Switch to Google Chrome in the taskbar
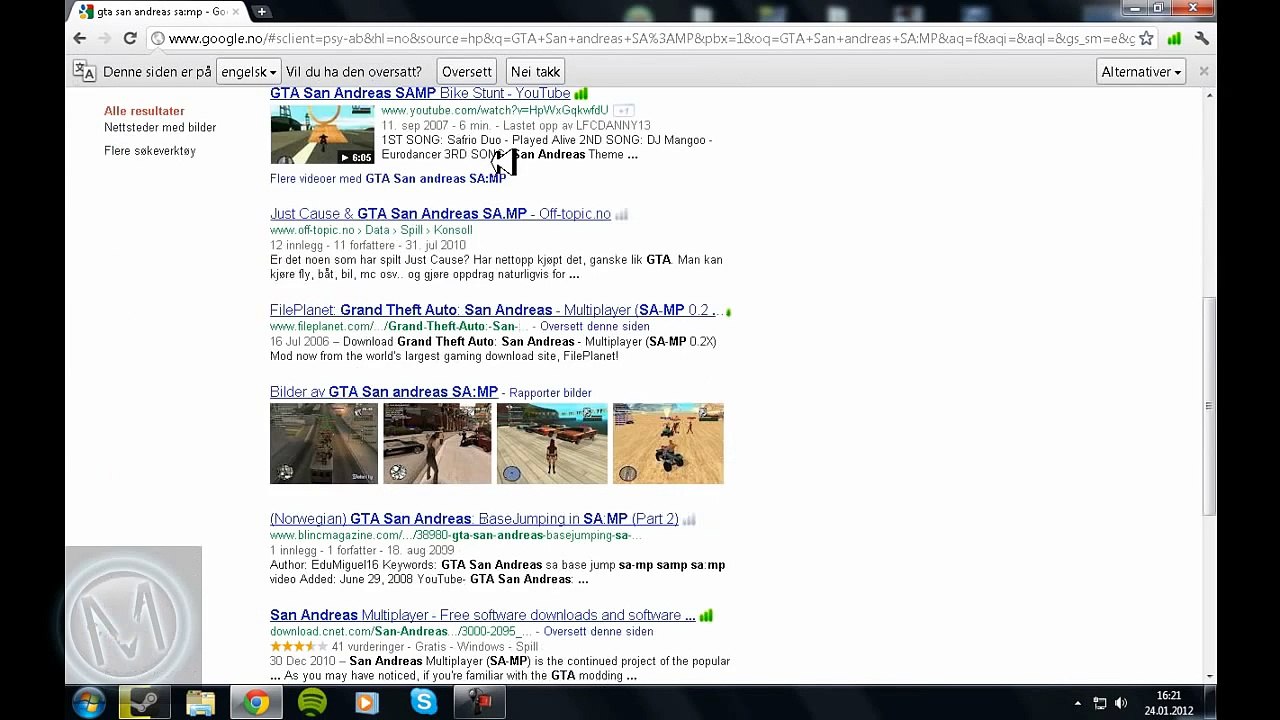The height and width of the screenshot is (720, 1280). pyautogui.click(x=256, y=703)
